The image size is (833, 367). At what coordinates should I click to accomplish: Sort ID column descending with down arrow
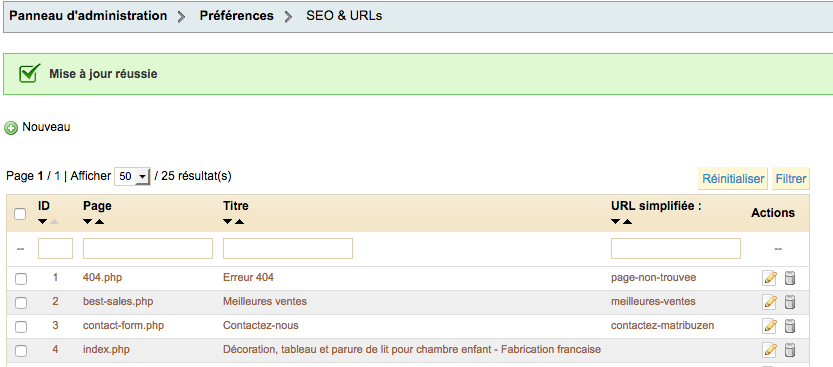pos(43,221)
